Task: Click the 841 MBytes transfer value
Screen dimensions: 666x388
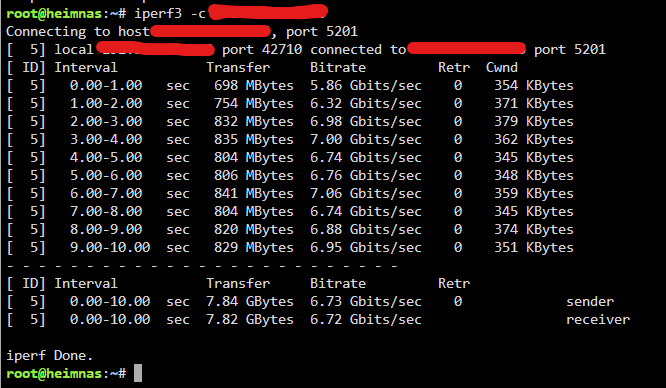Action: pyautogui.click(x=254, y=193)
